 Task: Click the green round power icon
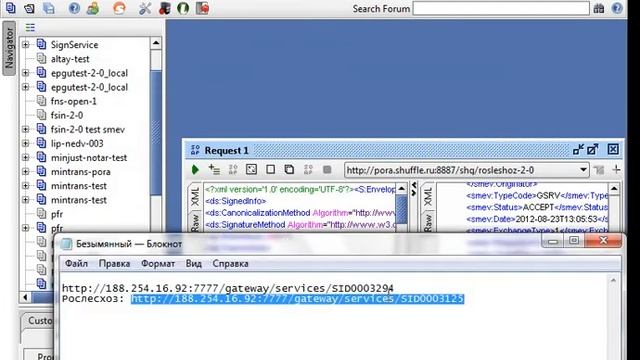(183, 8)
